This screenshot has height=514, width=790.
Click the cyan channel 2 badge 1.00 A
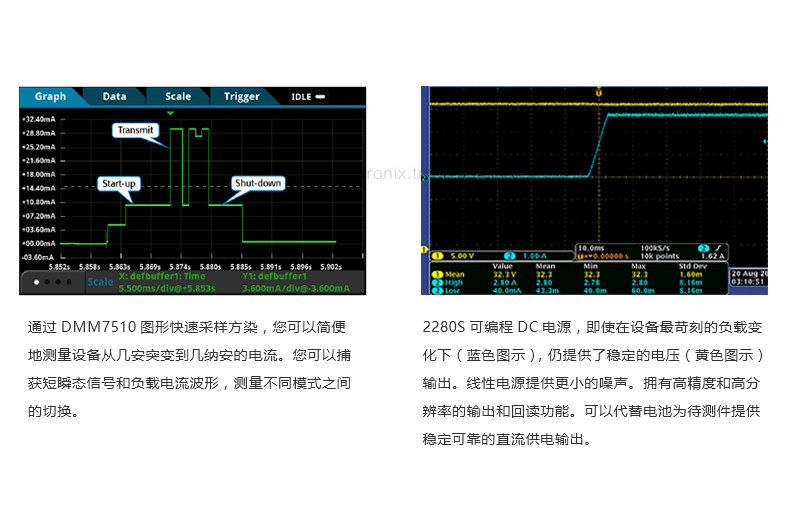[x=526, y=256]
